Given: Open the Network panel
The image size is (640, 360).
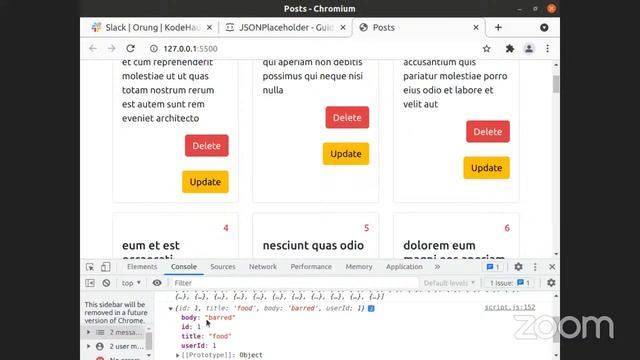Looking at the screenshot, I should point(263,267).
